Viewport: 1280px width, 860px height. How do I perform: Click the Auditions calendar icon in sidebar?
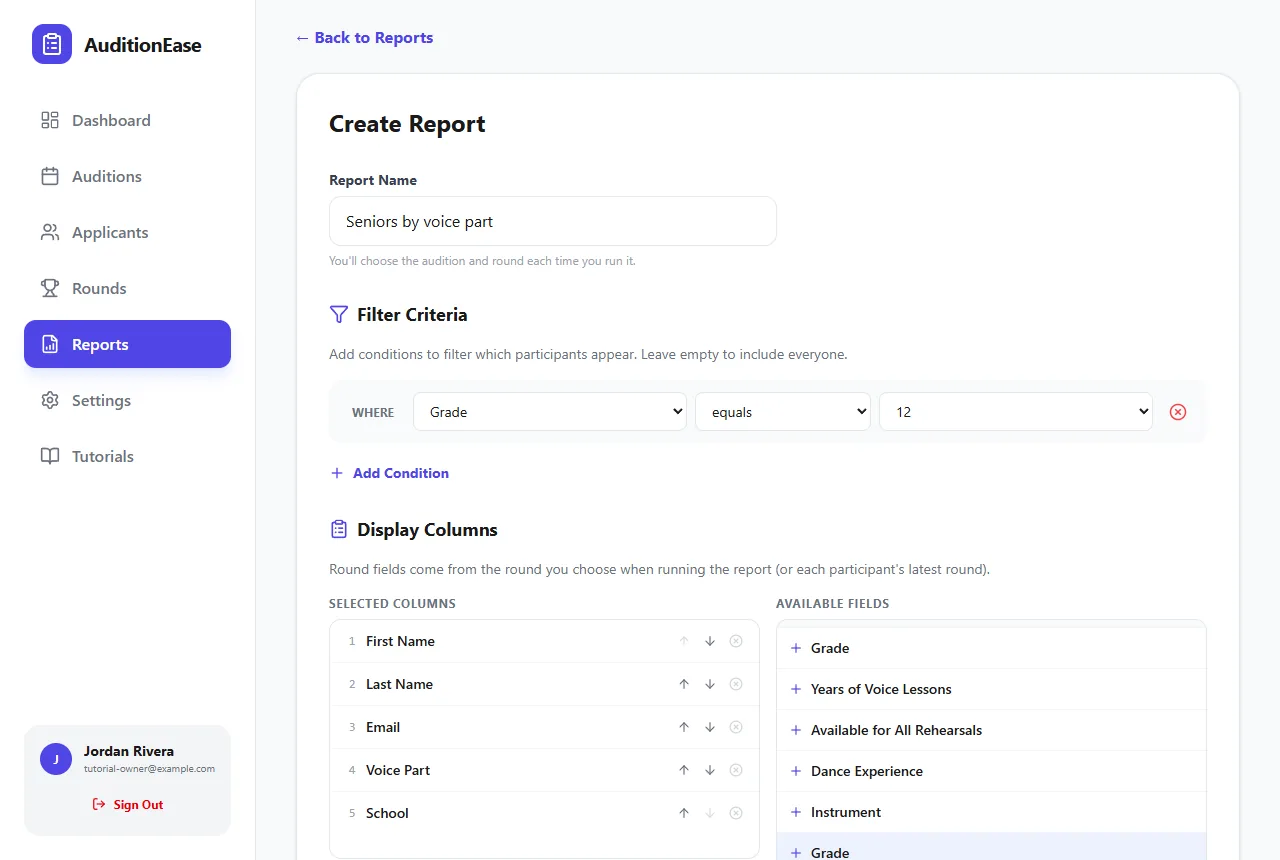click(x=50, y=176)
